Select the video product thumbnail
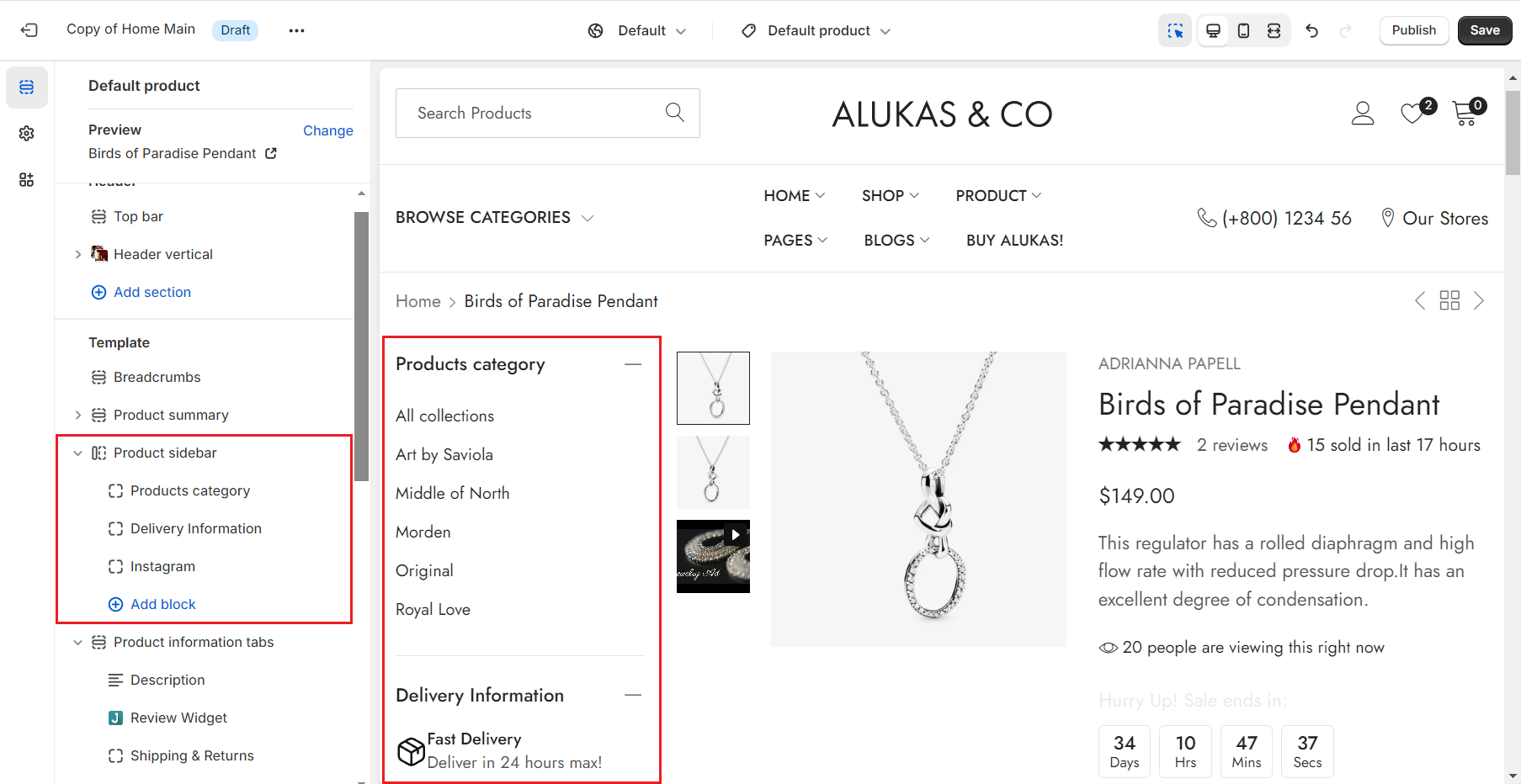Viewport: 1521px width, 784px height. (713, 556)
